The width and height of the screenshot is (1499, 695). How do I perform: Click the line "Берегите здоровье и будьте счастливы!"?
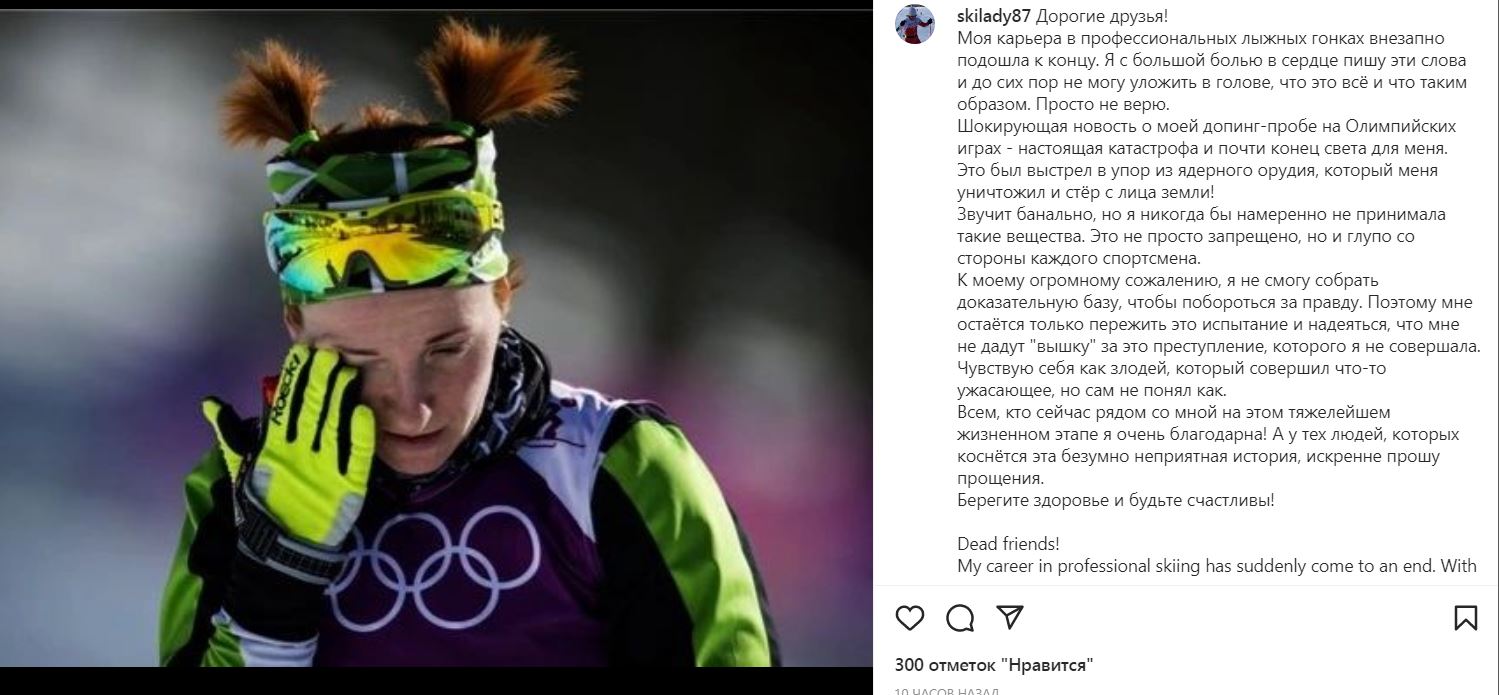[1116, 500]
